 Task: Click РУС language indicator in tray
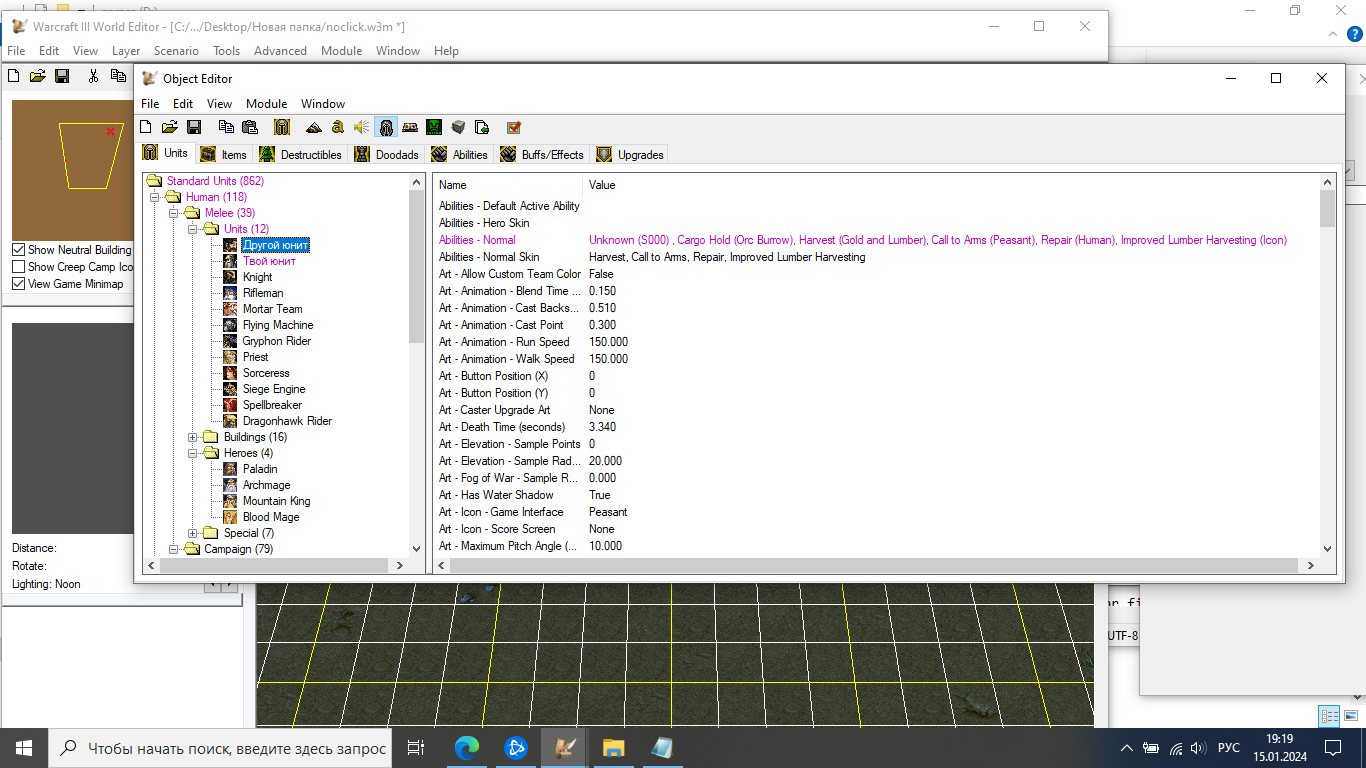point(1229,748)
